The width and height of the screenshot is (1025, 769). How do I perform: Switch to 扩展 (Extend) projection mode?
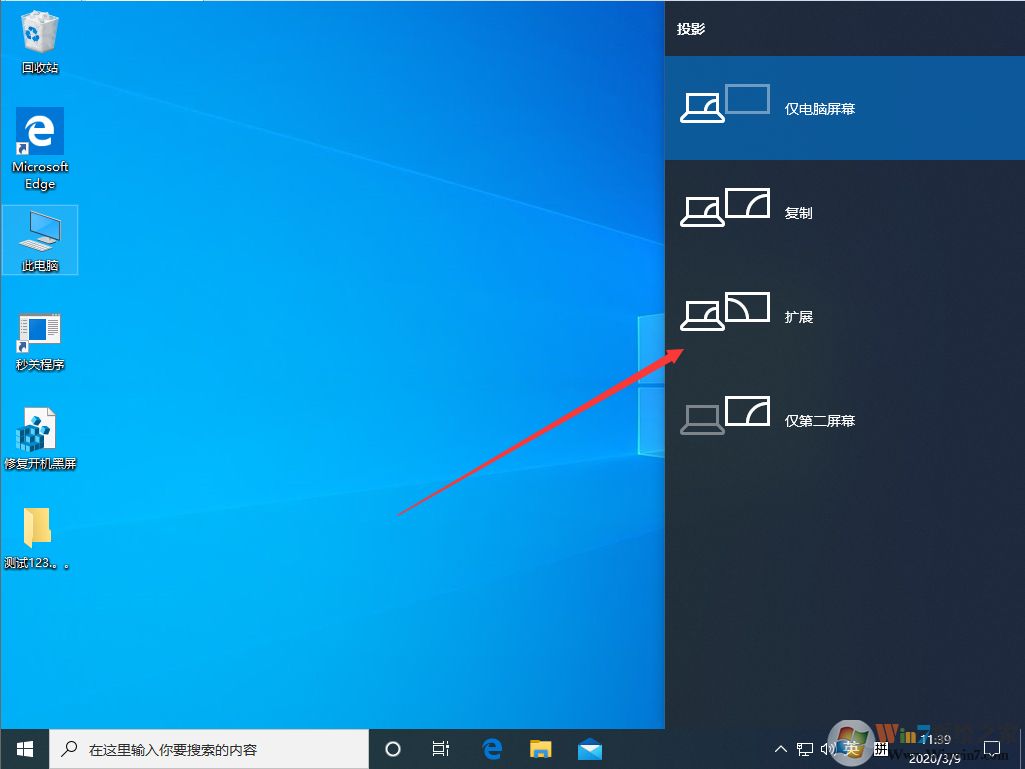point(845,316)
